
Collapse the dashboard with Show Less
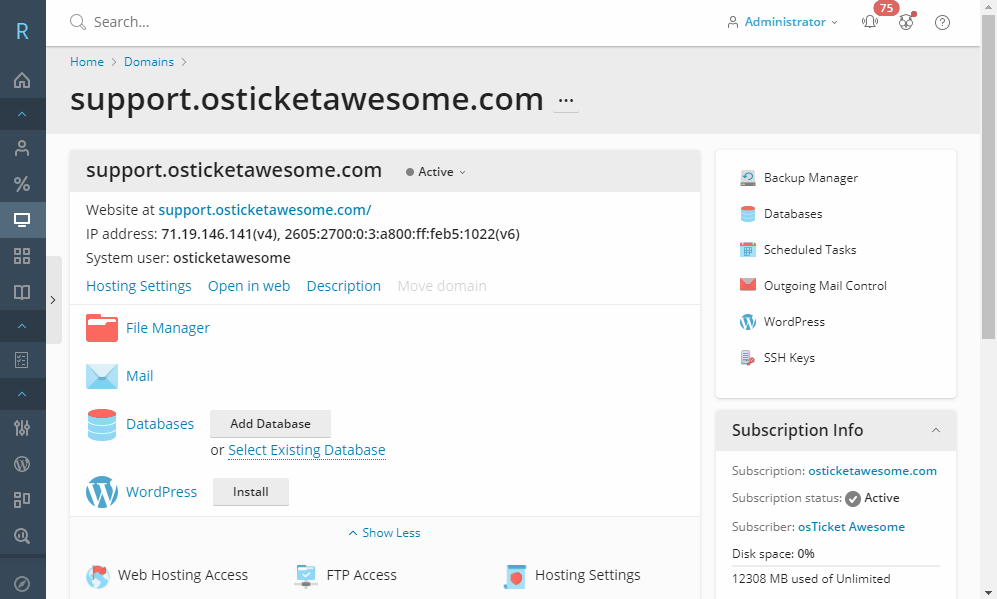385,533
